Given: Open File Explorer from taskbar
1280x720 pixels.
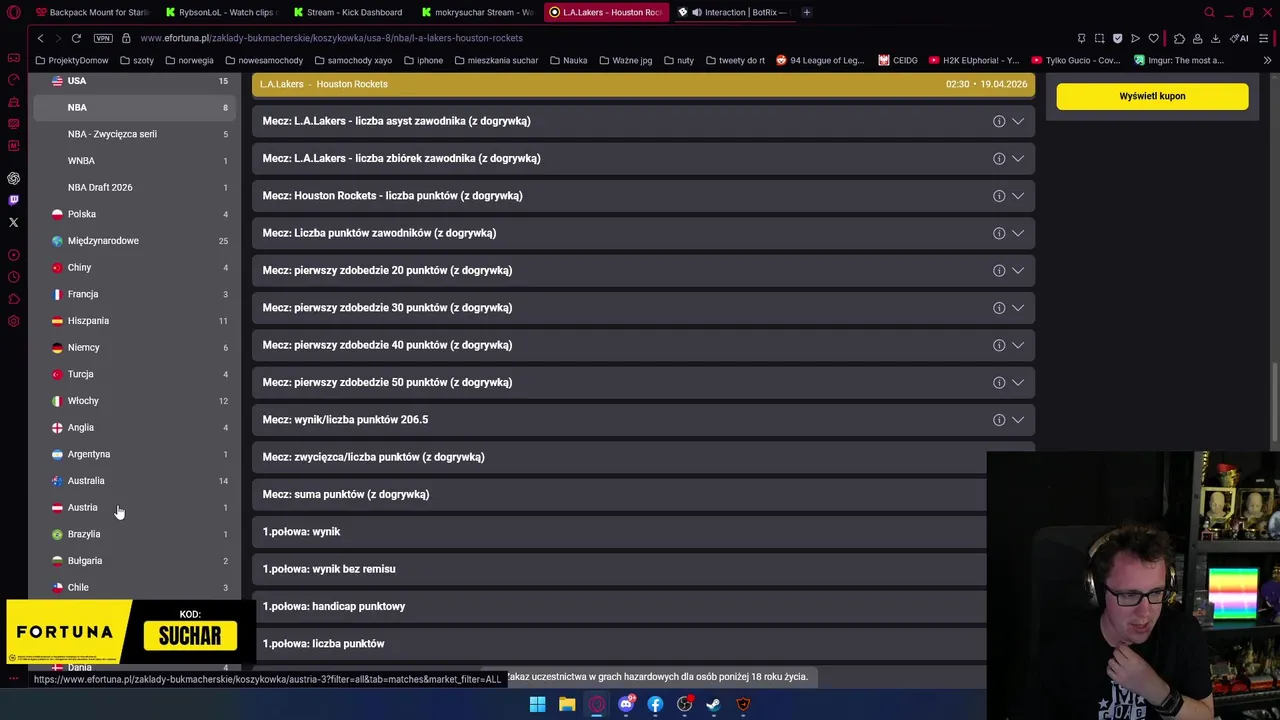Looking at the screenshot, I should (567, 704).
